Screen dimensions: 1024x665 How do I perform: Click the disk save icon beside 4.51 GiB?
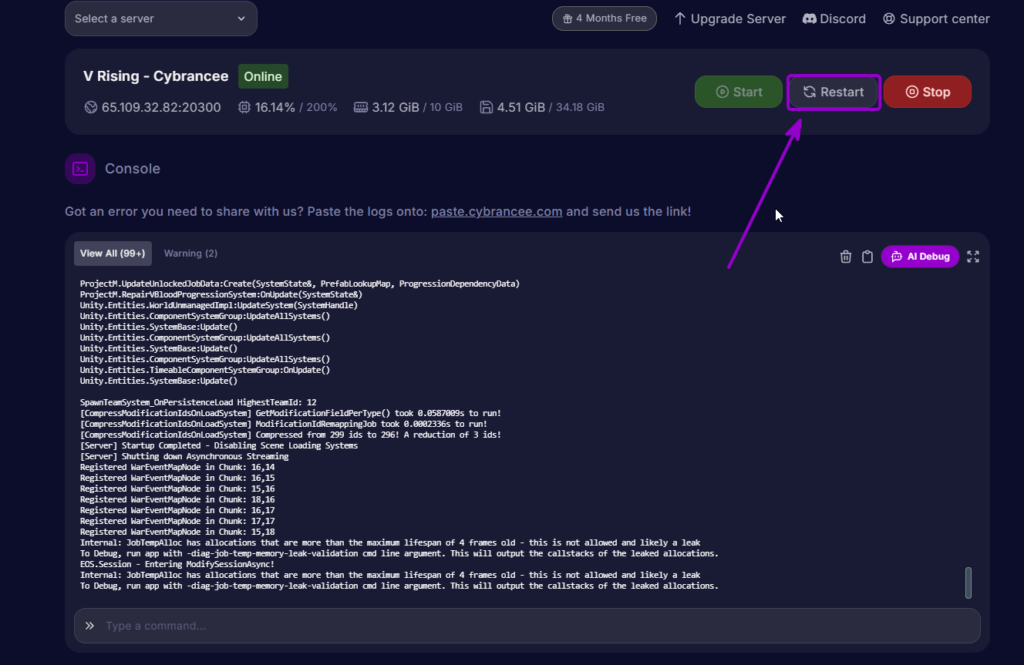coord(486,107)
